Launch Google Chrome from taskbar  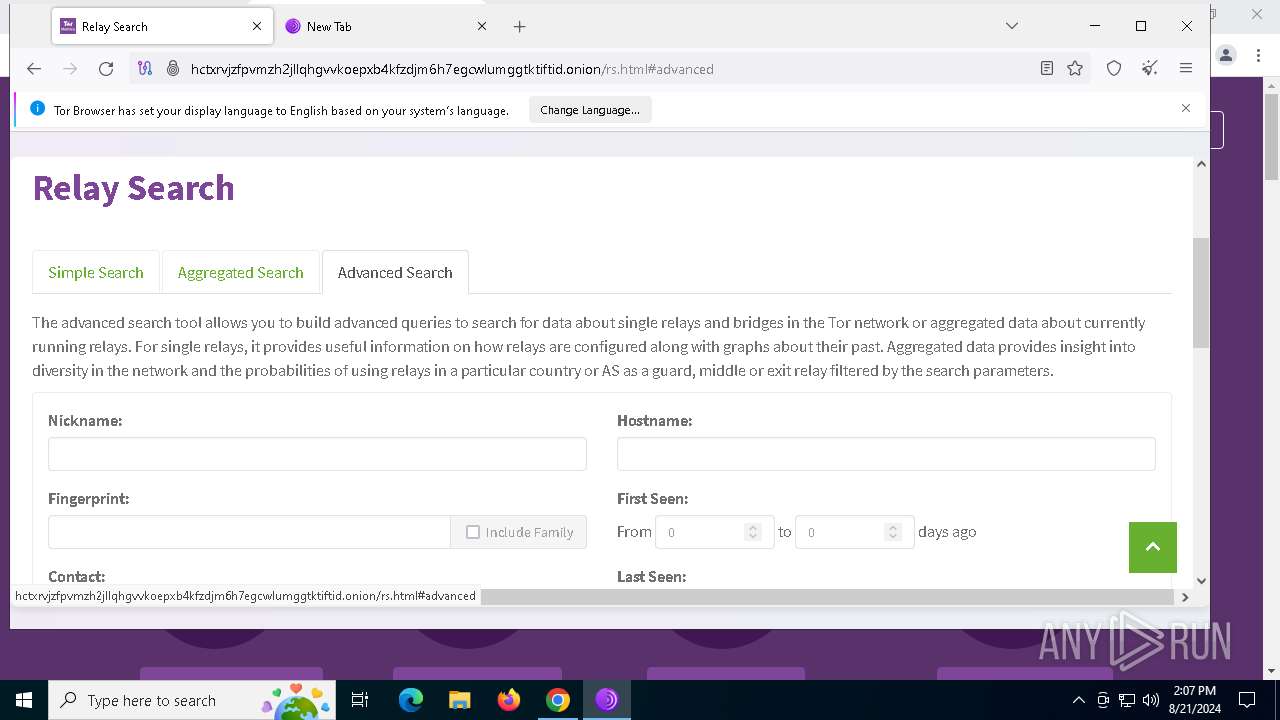(x=558, y=700)
